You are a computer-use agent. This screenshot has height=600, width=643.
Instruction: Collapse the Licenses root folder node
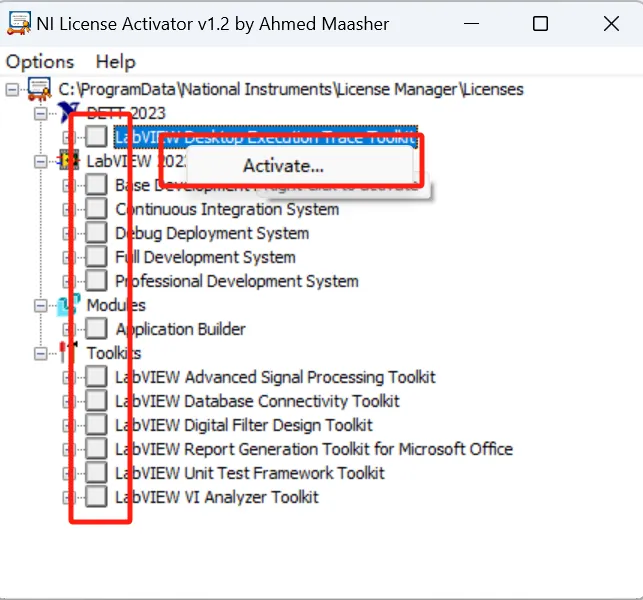[x=12, y=89]
